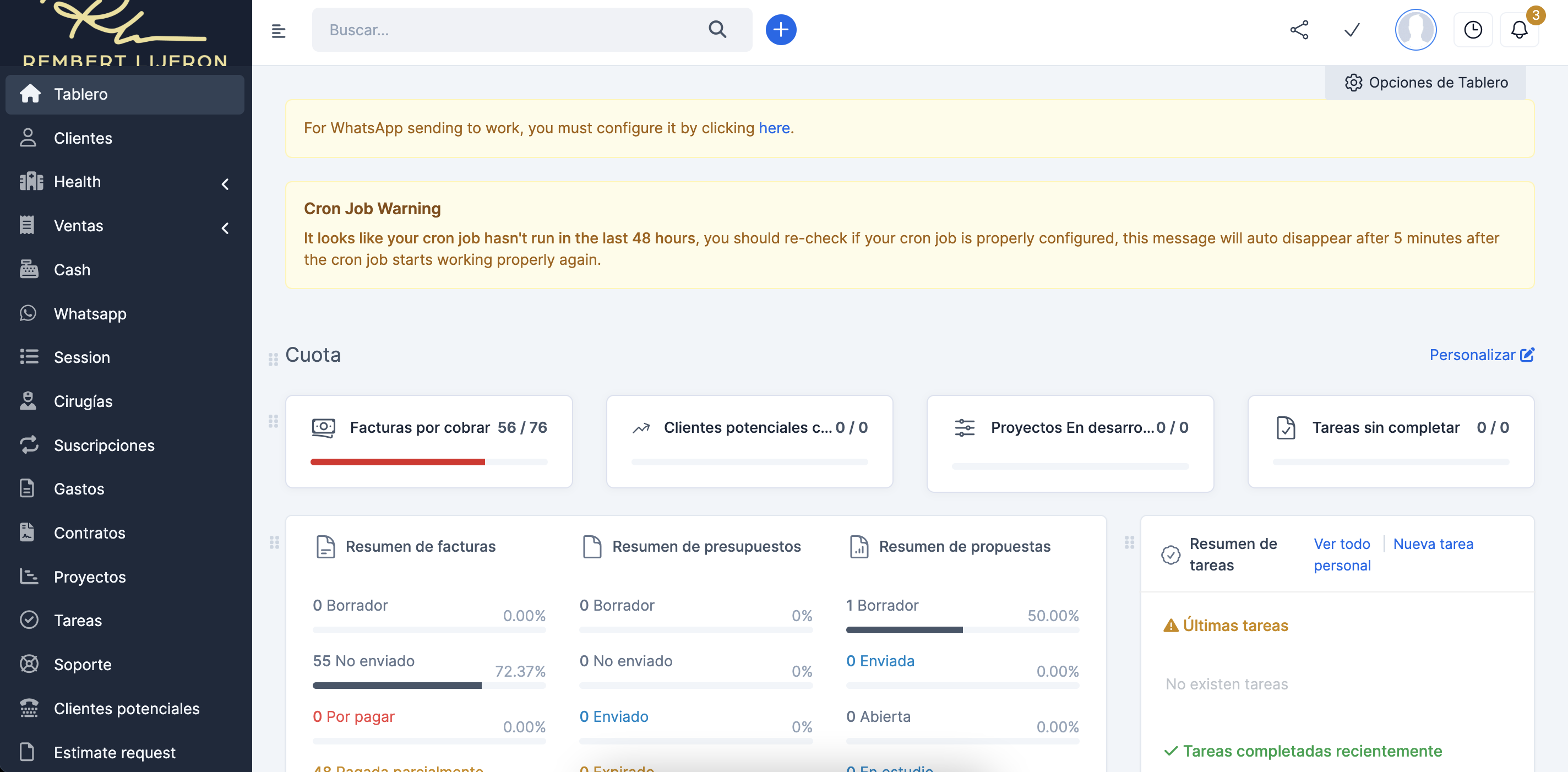
Task: Click the Cirugías doctor icon
Action: point(28,401)
